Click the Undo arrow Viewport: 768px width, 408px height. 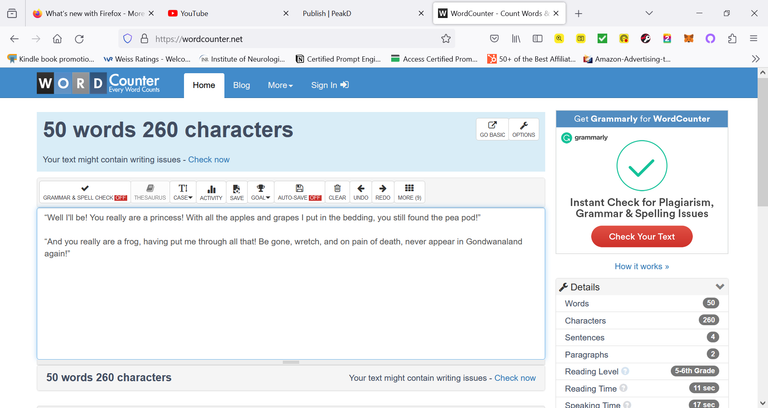pyautogui.click(x=360, y=192)
